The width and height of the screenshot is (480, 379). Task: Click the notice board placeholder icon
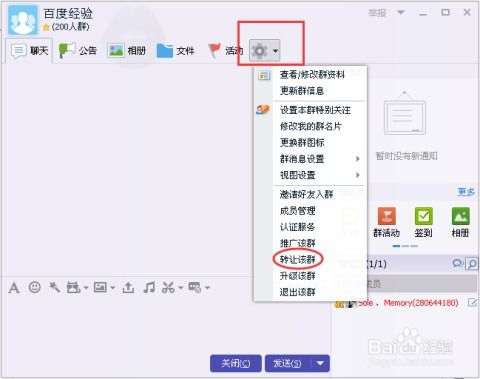click(x=405, y=114)
